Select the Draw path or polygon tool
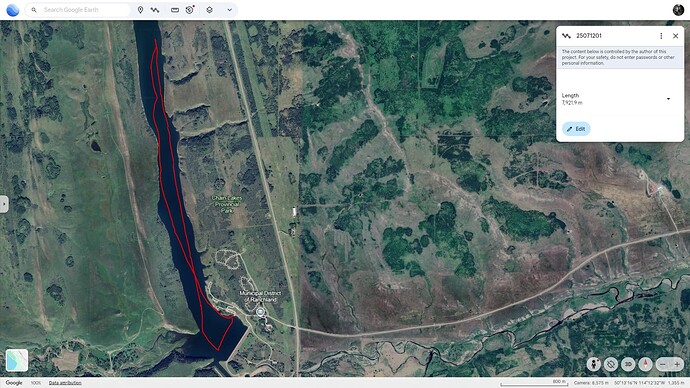 click(155, 10)
